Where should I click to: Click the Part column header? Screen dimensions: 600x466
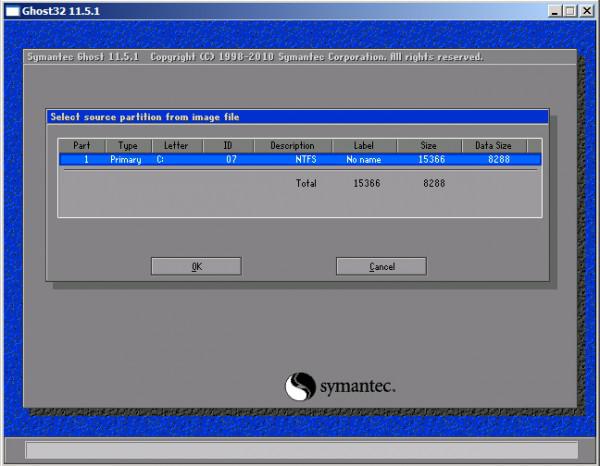point(82,145)
